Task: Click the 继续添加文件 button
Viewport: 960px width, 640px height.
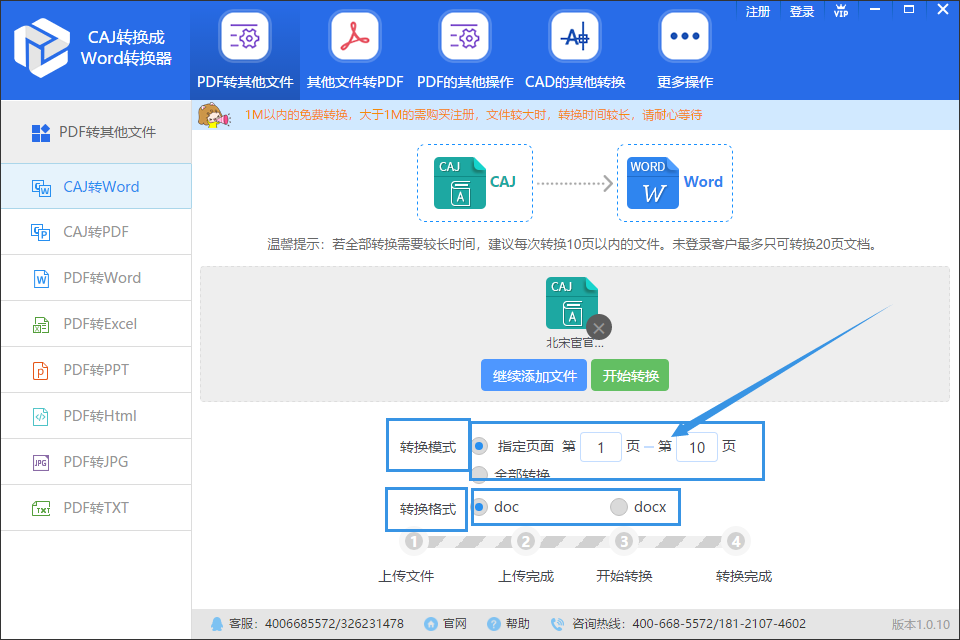Action: coord(534,375)
